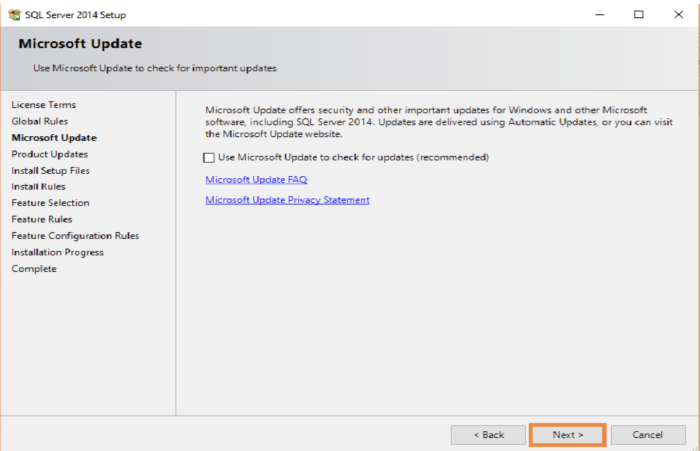This screenshot has width=700, height=451.
Task: Enable Use Microsoft Update to check for updates
Action: click(208, 158)
